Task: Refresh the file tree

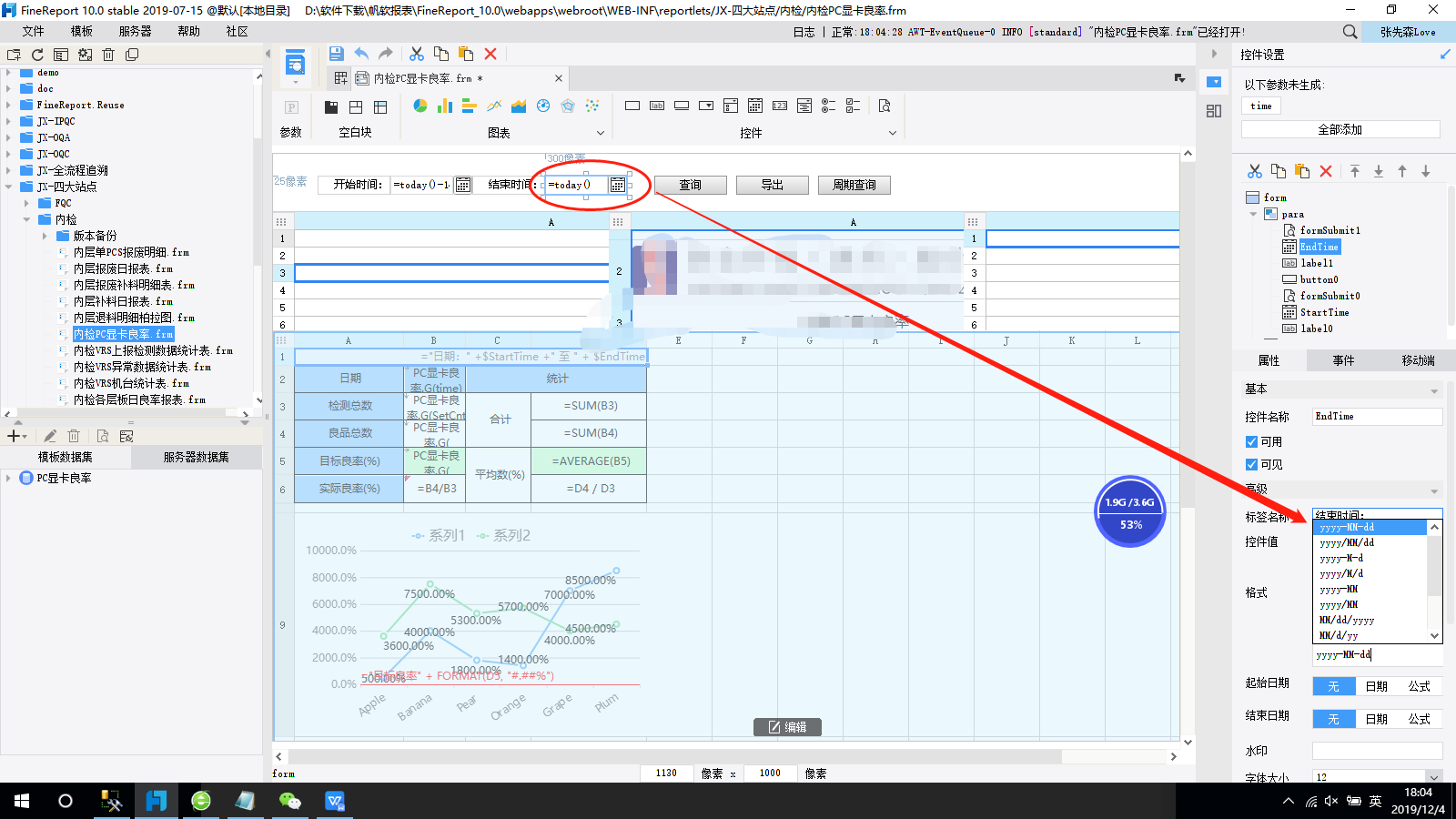Action: (37, 55)
